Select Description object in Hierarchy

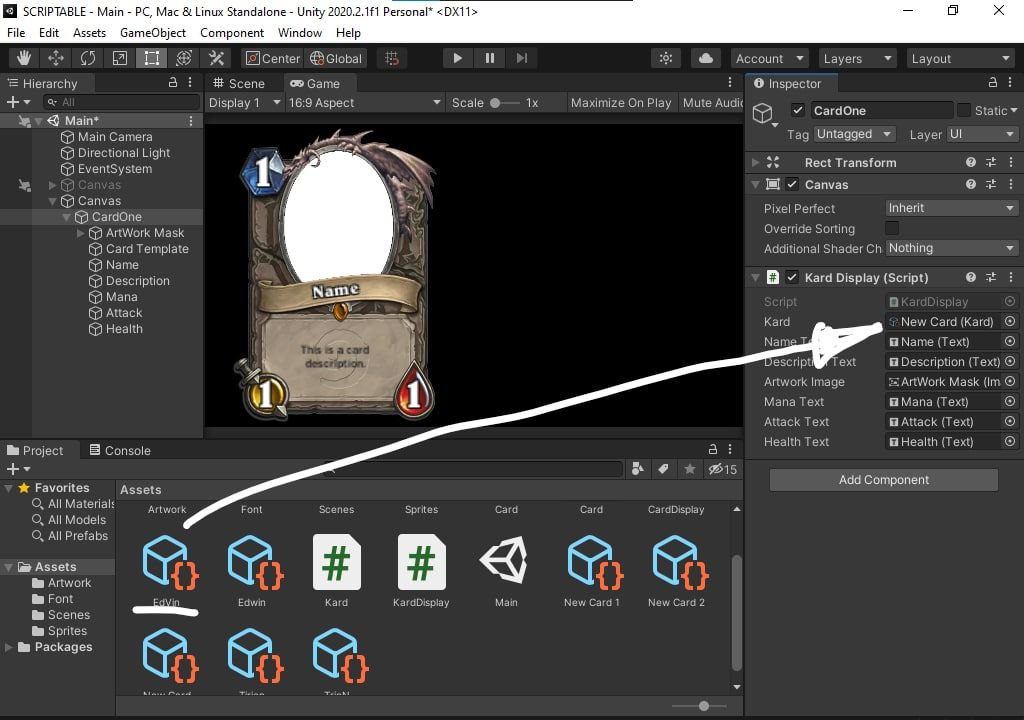tap(138, 281)
